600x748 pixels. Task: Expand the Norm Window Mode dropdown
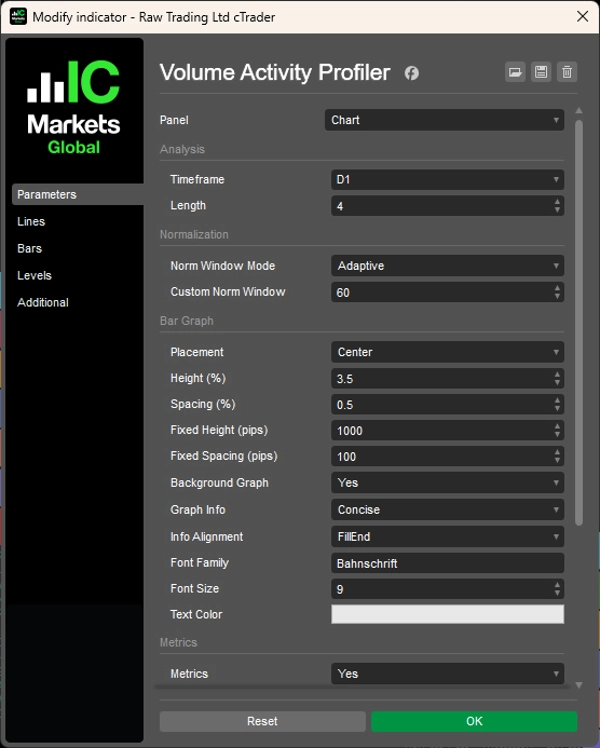tap(447, 266)
